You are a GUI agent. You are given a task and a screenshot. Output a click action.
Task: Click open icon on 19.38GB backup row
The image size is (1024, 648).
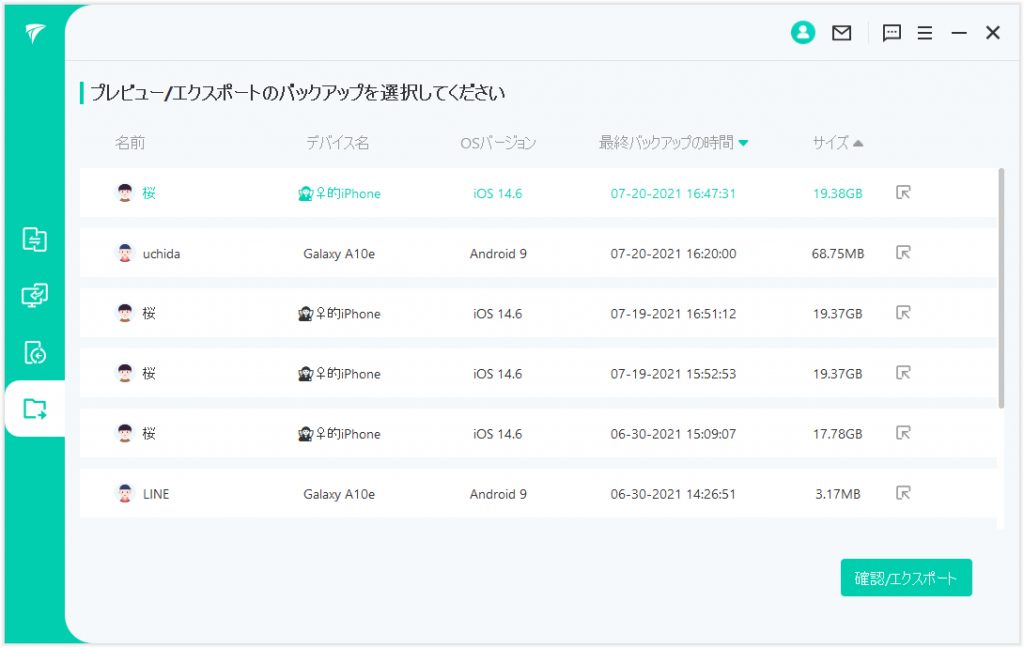click(903, 193)
